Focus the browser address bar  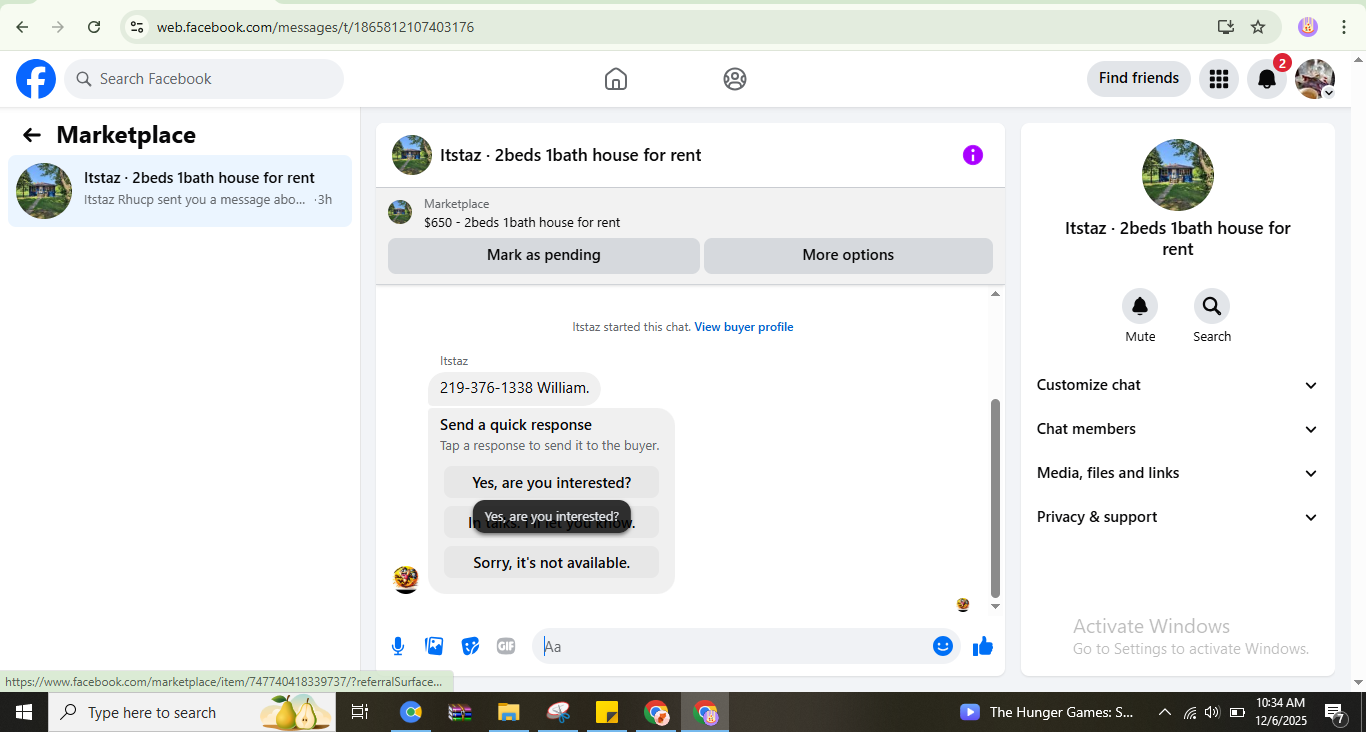[x=680, y=27]
